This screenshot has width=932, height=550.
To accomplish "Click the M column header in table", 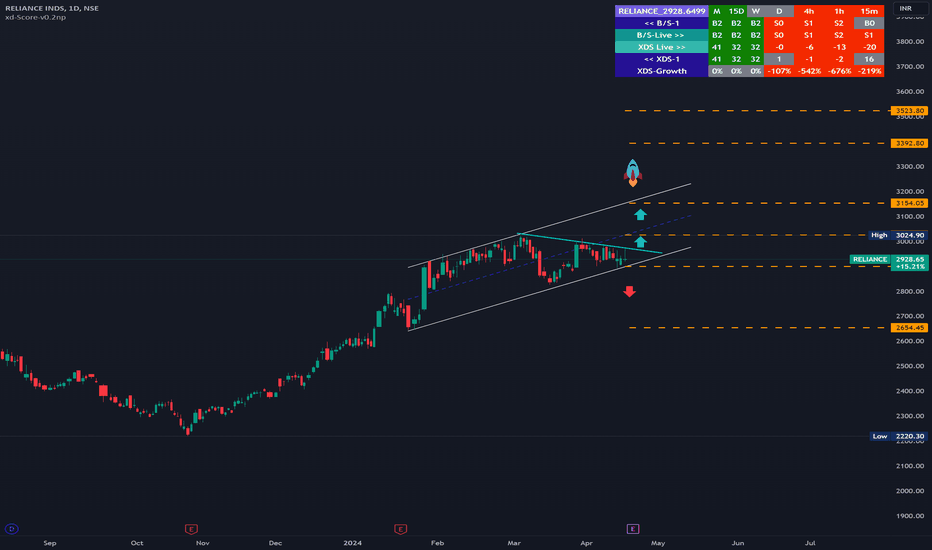I will 717,11.
